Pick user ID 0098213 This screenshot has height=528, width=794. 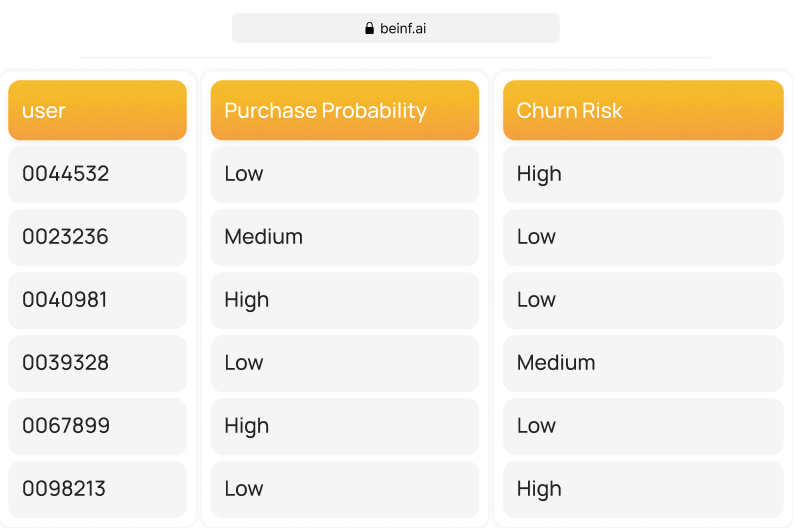tap(97, 489)
